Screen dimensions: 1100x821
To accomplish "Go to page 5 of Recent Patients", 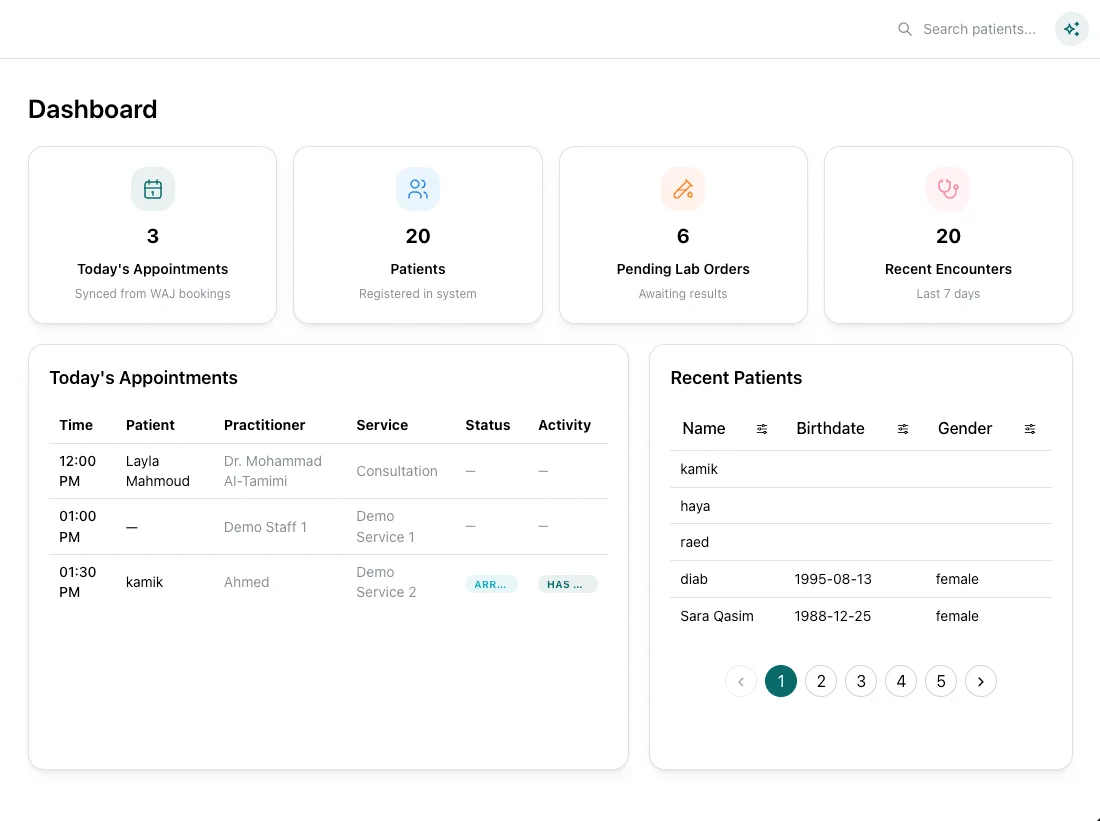I will coord(941,681).
